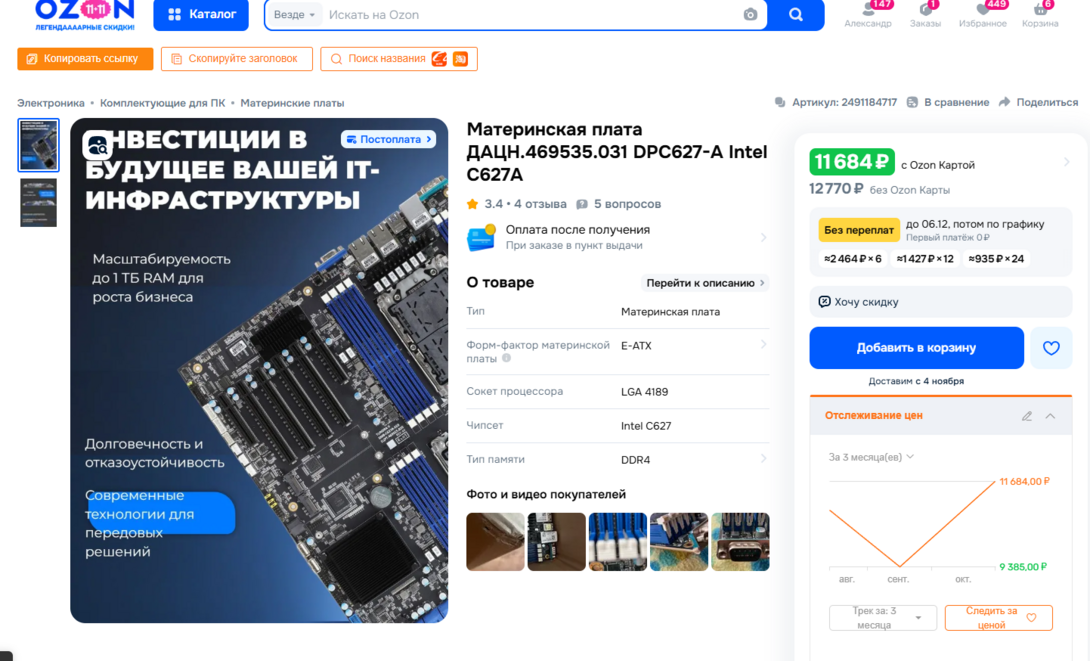Click the Поделиться share icon
This screenshot has width=1090, height=661.
pyautogui.click(x=1004, y=102)
